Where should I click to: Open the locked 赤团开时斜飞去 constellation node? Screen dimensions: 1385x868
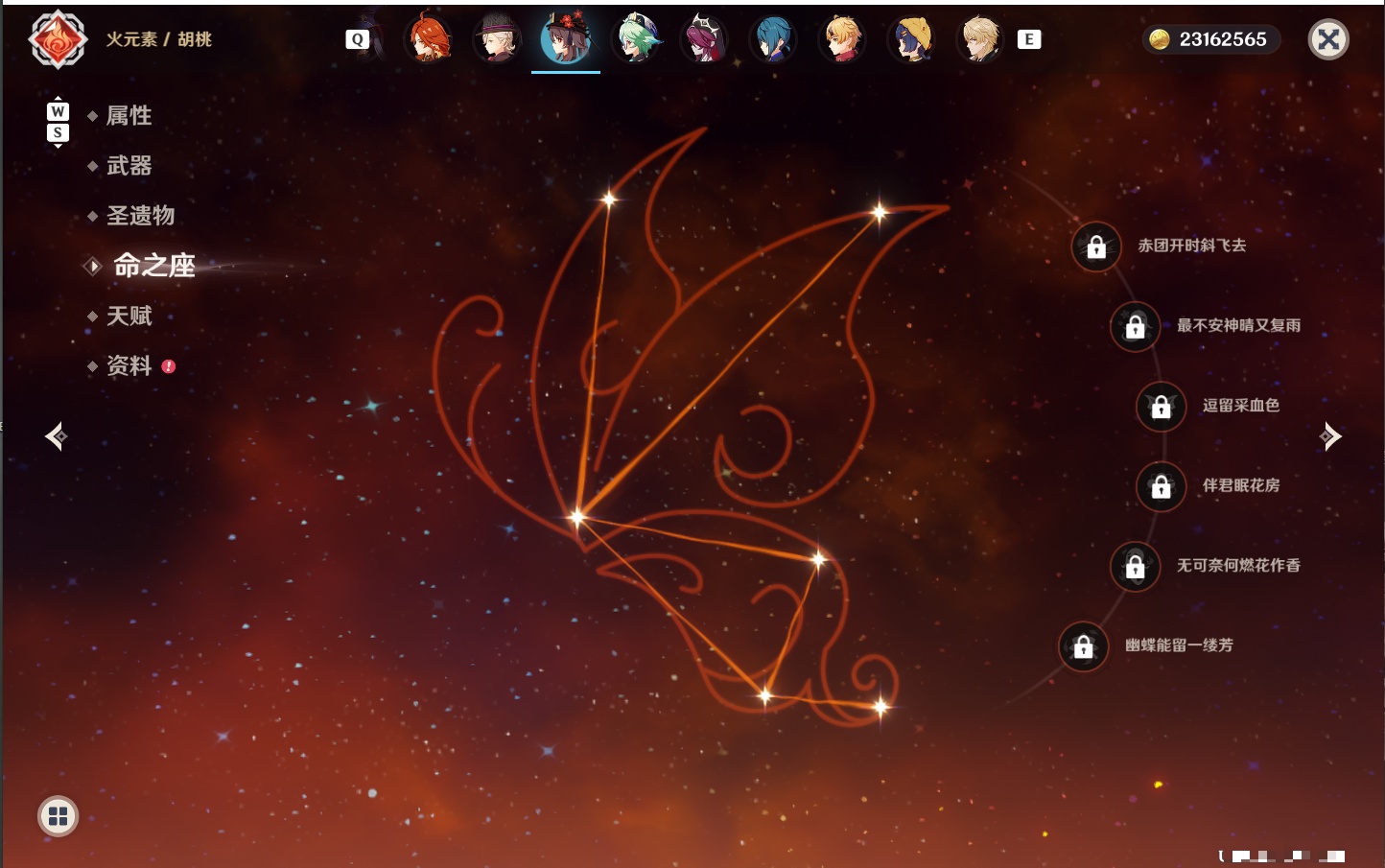pos(1096,247)
